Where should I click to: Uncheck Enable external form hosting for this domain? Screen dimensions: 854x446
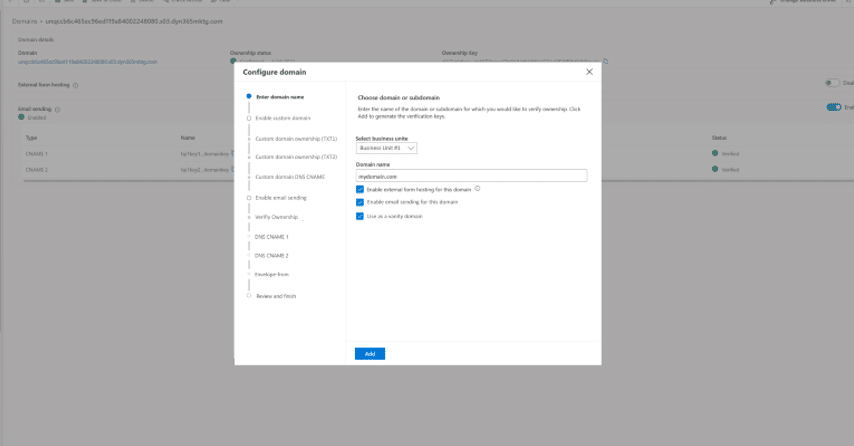[x=360, y=189]
